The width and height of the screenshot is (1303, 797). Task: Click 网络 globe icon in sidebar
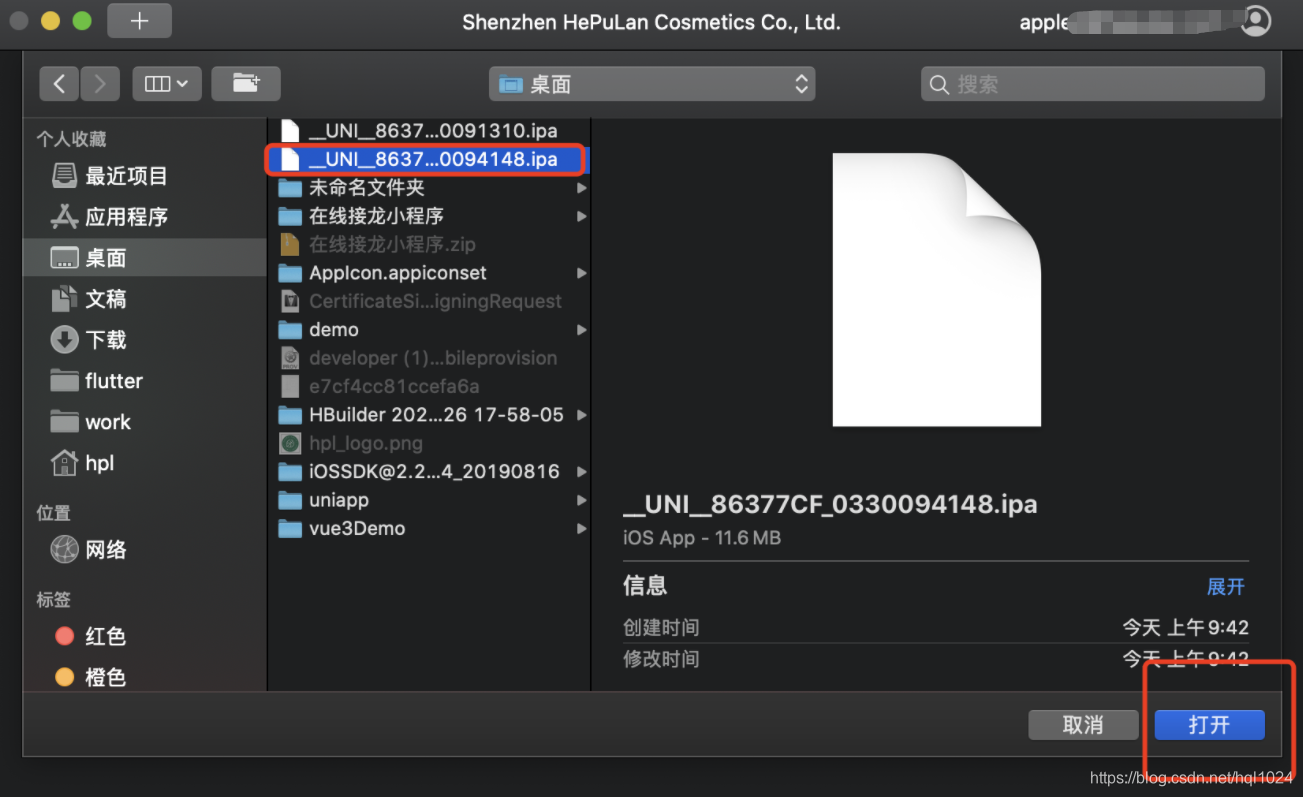64,549
